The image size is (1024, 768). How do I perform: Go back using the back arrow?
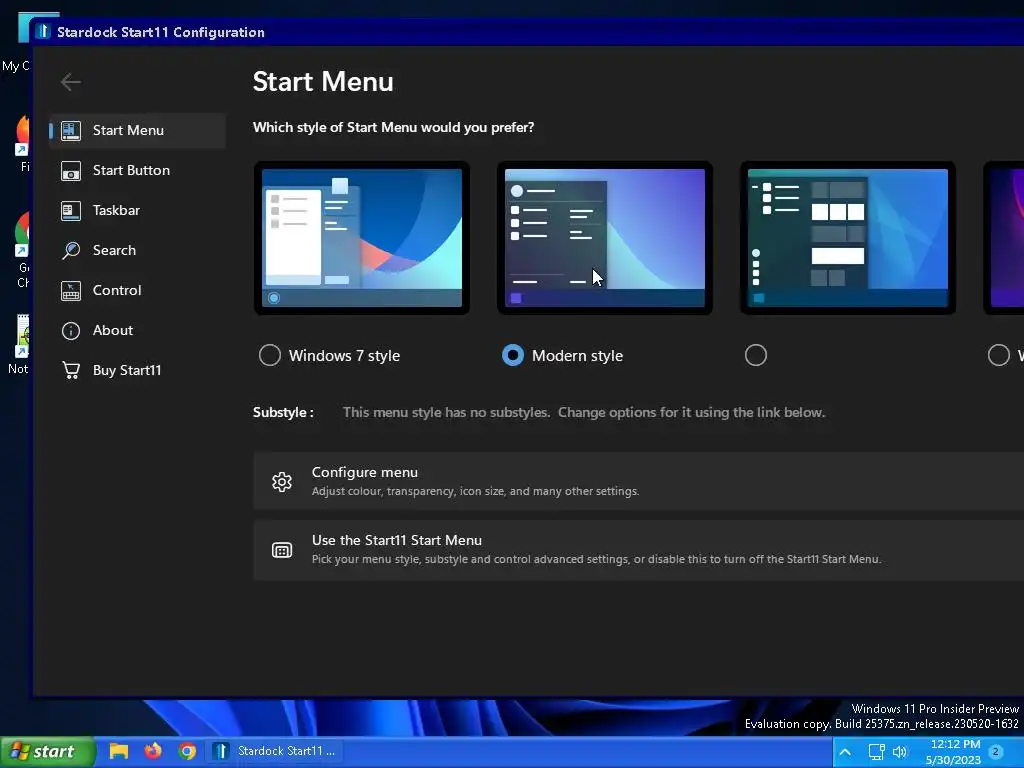point(71,82)
